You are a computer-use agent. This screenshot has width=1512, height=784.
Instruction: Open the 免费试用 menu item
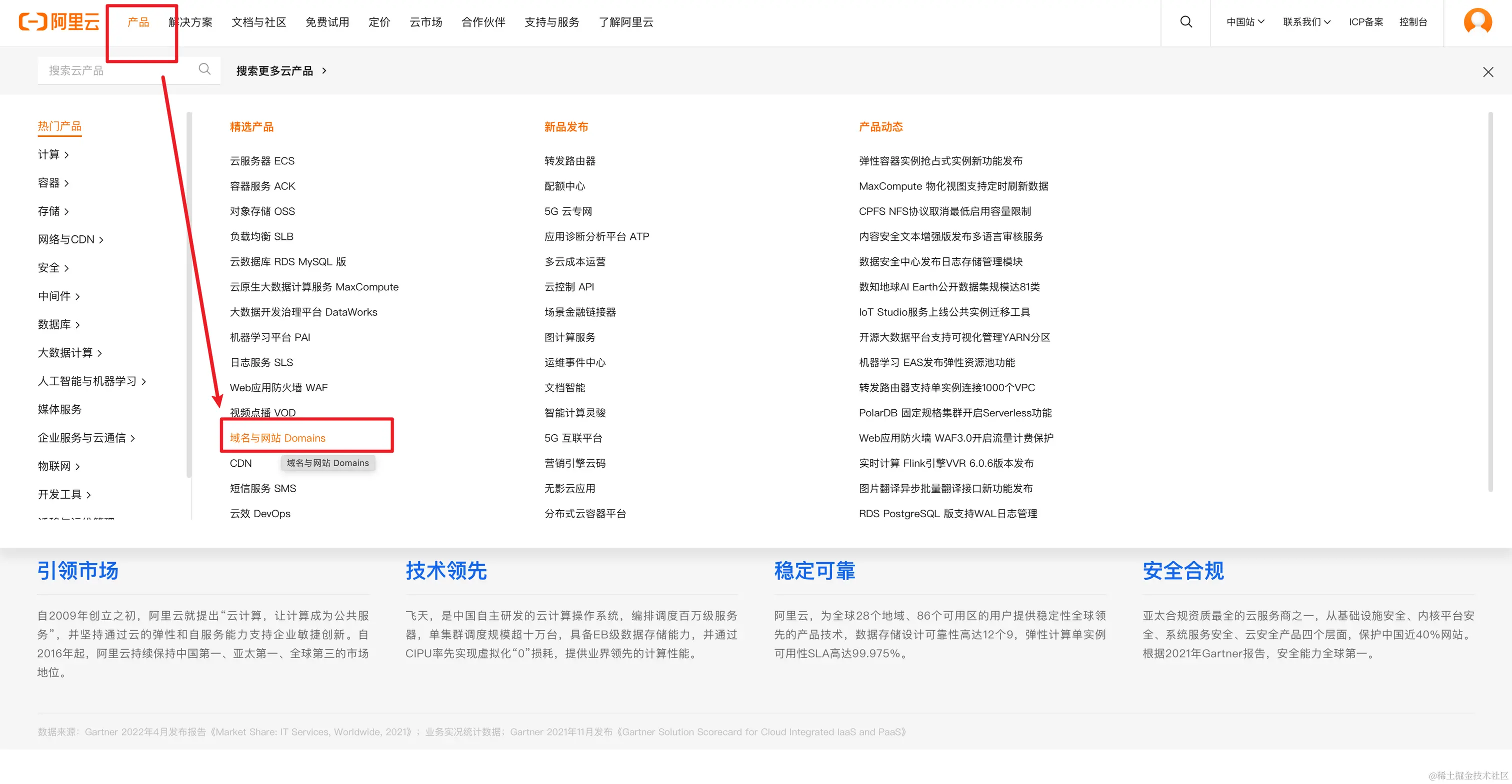[327, 22]
